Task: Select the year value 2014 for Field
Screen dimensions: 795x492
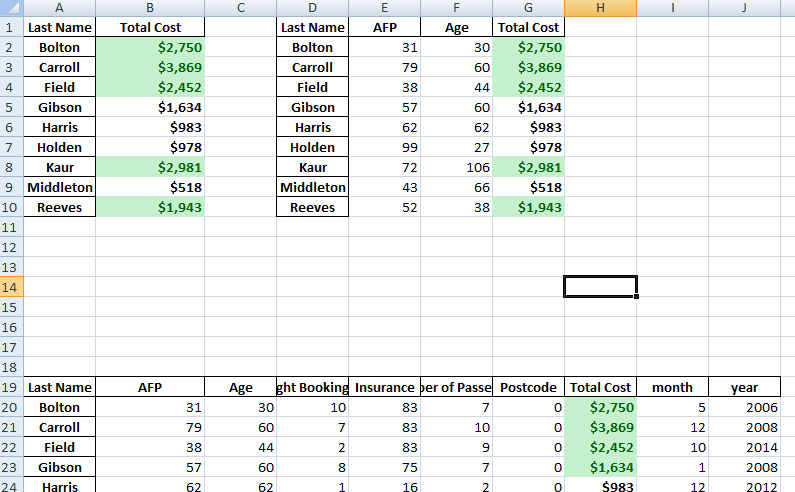Action: (744, 447)
